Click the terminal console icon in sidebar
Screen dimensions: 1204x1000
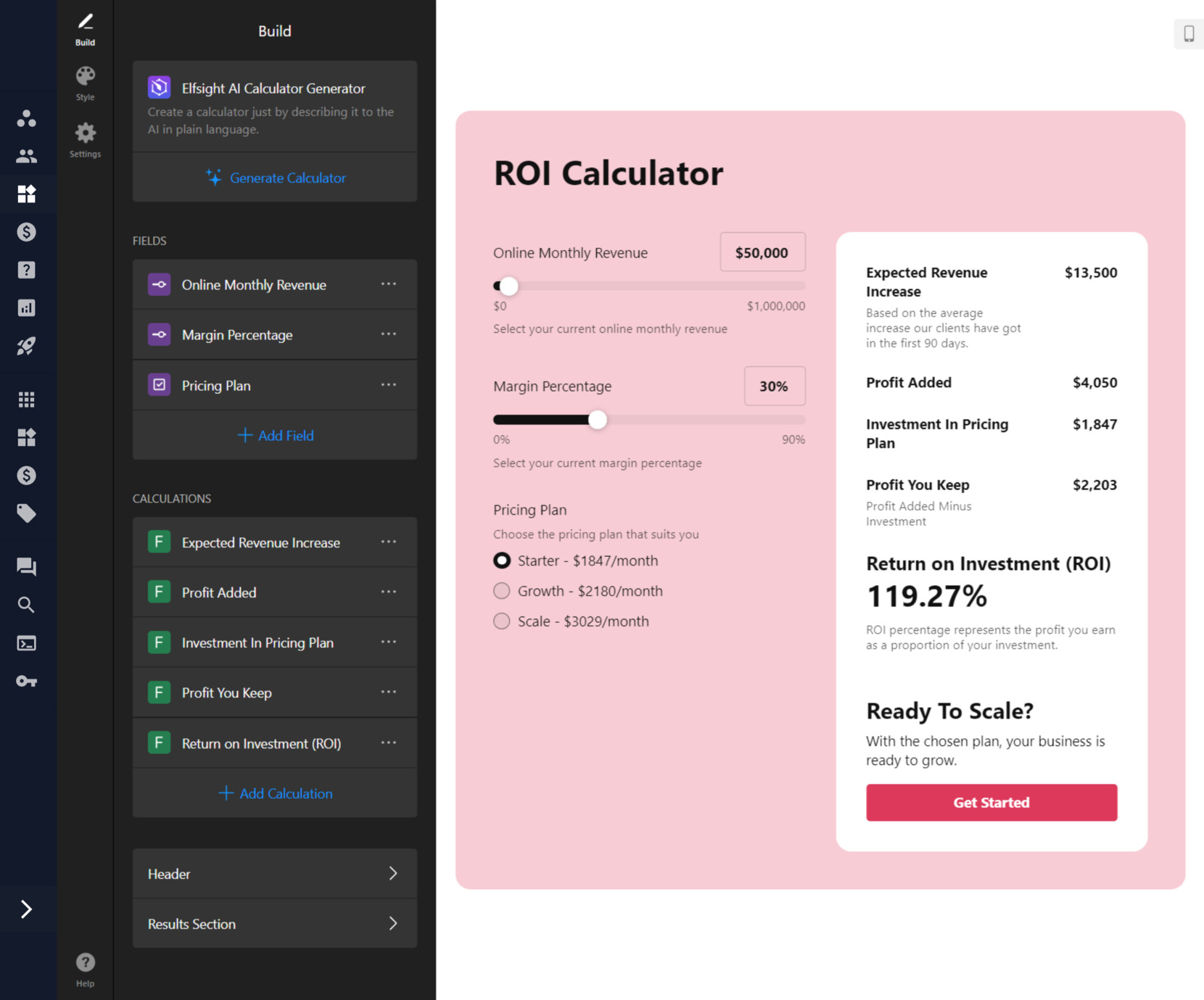(27, 642)
